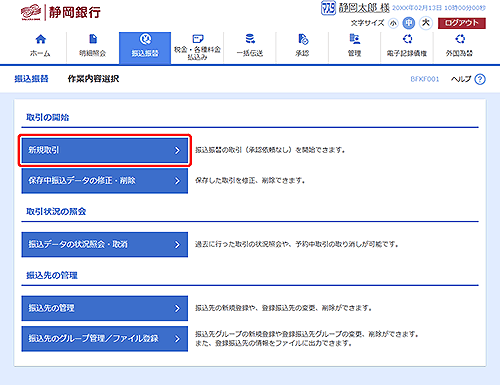Viewport: 500px width, 385px height.
Task: Set font size to large (大)
Action: pos(425,23)
